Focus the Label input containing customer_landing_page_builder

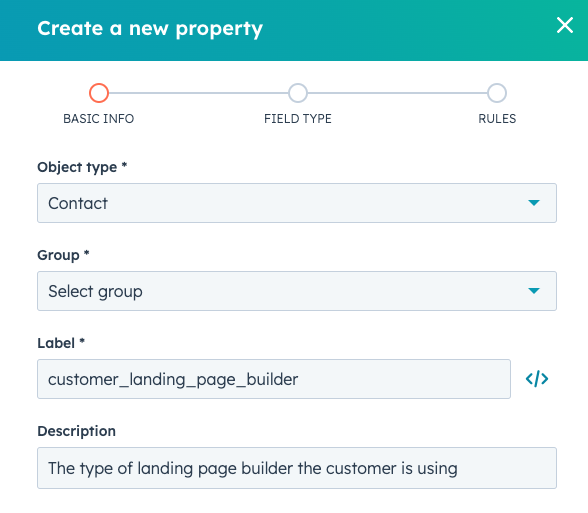[x=274, y=379]
